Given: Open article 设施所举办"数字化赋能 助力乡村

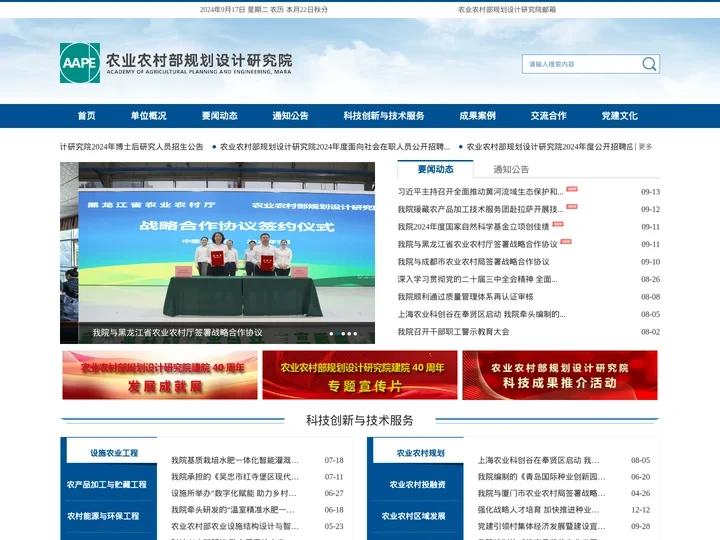Looking at the screenshot, I should pos(234,493).
